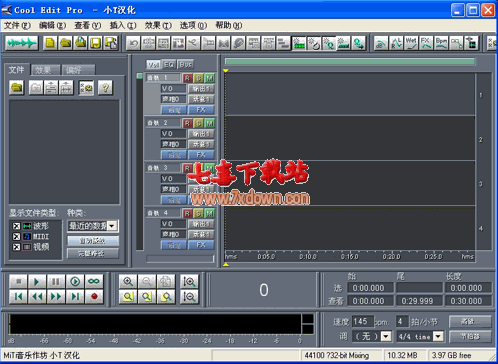The height and width of the screenshot is (364, 498).
Task: Click the zoom in horizontally icon
Action: point(128,282)
